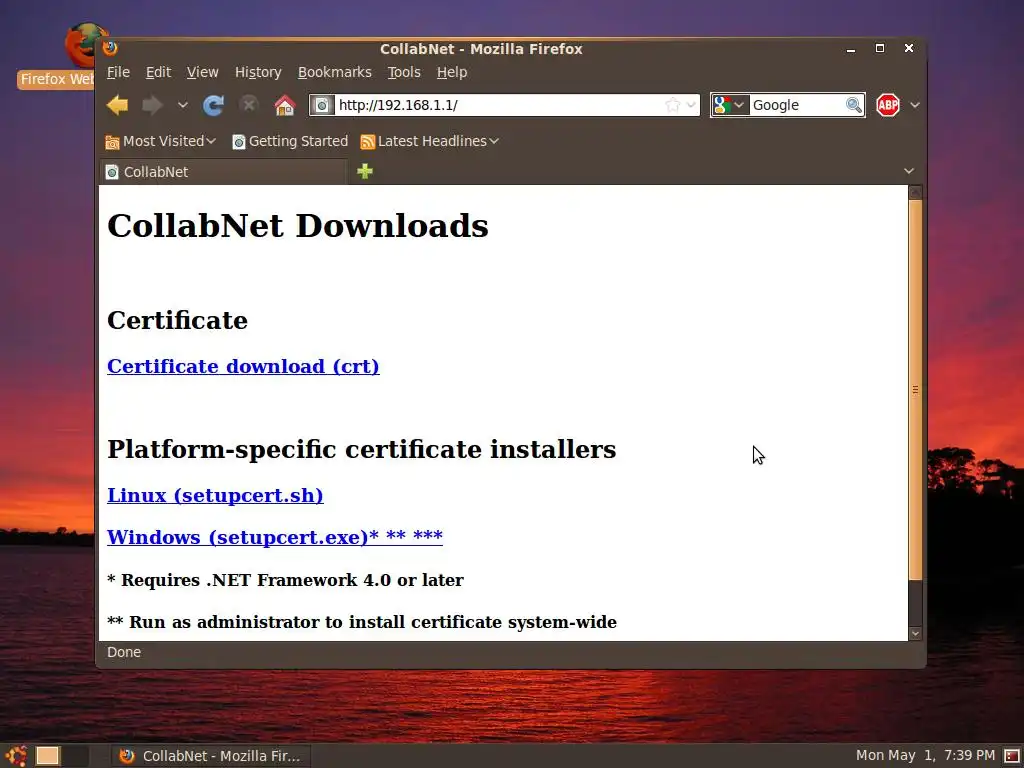Go to the Home page icon
This screenshot has width=1024, height=768.
(285, 105)
